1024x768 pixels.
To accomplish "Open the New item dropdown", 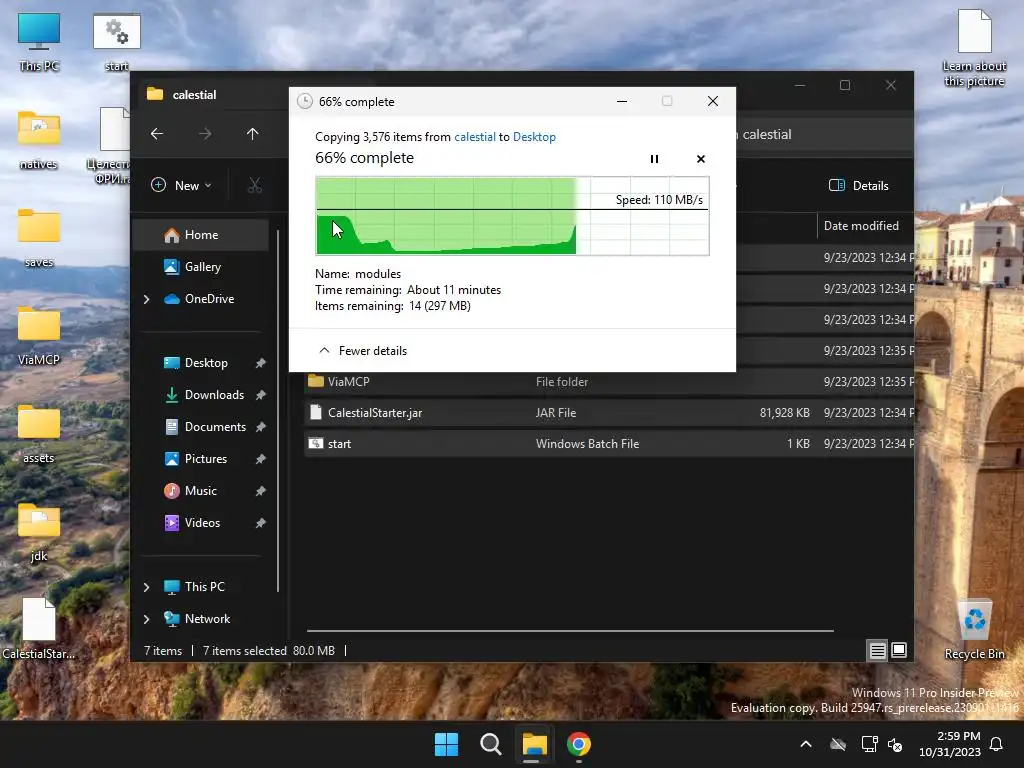I will 182,185.
